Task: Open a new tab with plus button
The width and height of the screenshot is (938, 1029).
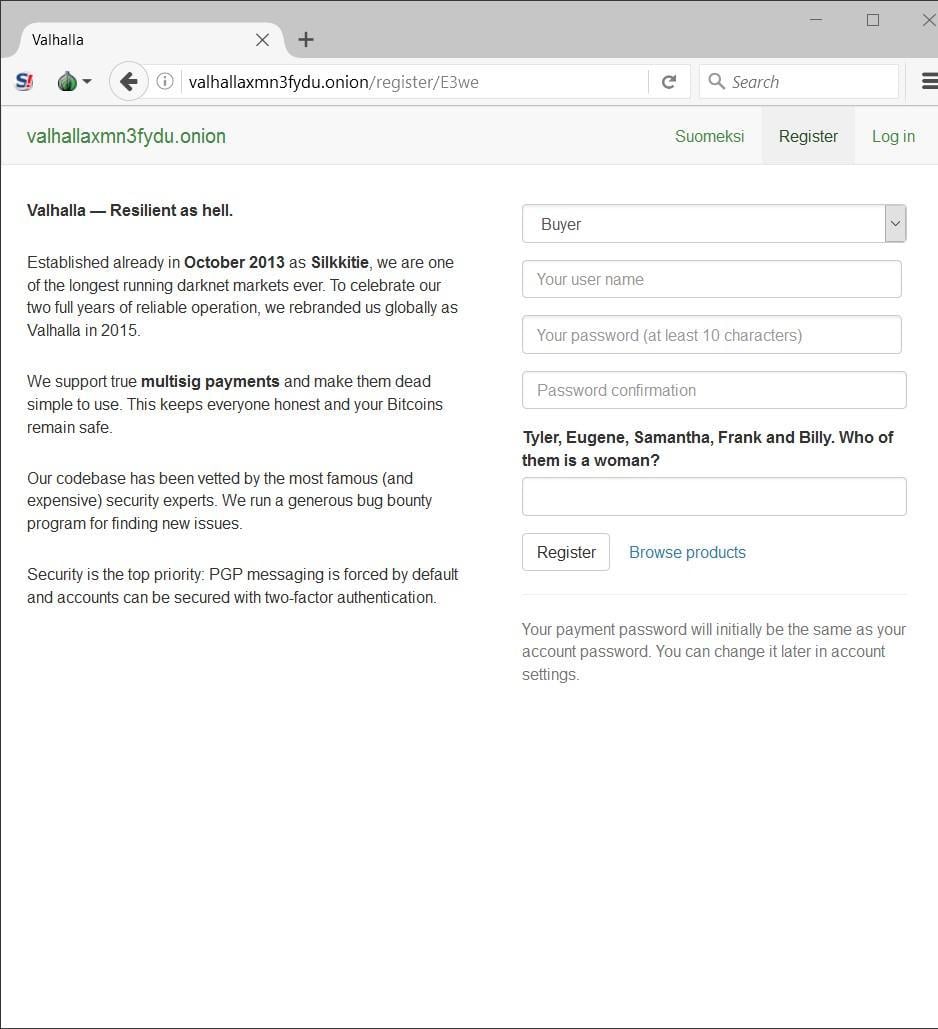Action: (x=305, y=40)
